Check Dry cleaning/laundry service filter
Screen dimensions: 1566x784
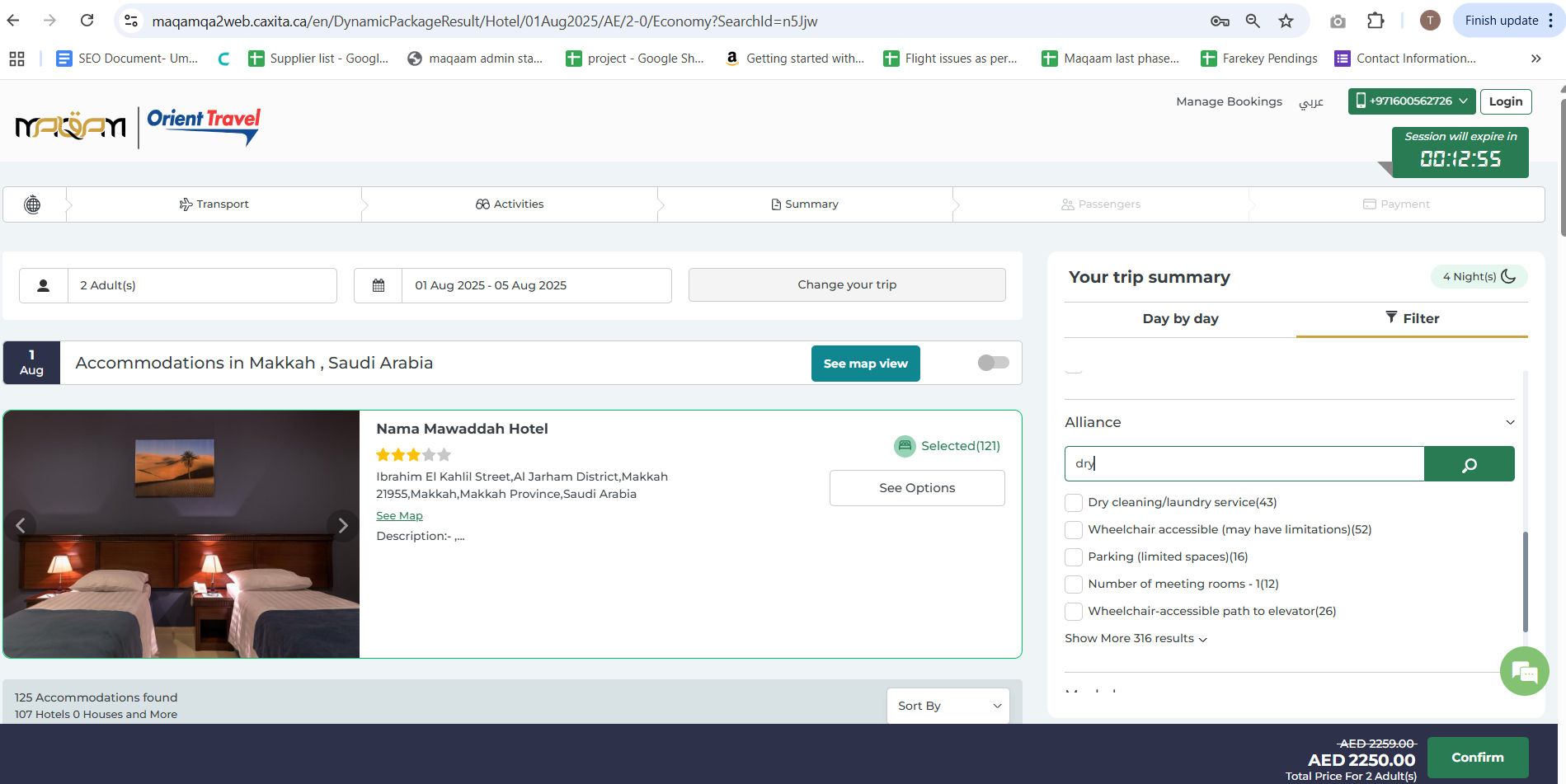[x=1074, y=503]
